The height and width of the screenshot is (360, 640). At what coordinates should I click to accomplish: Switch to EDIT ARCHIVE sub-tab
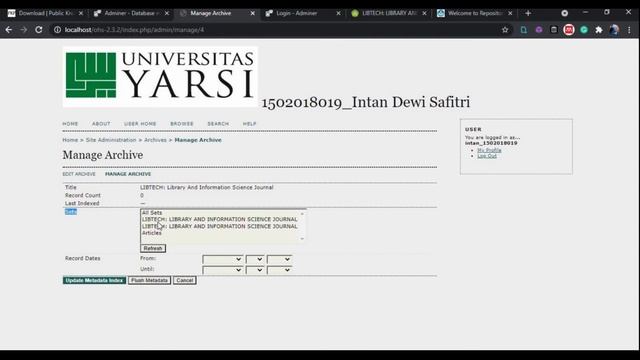(79, 174)
